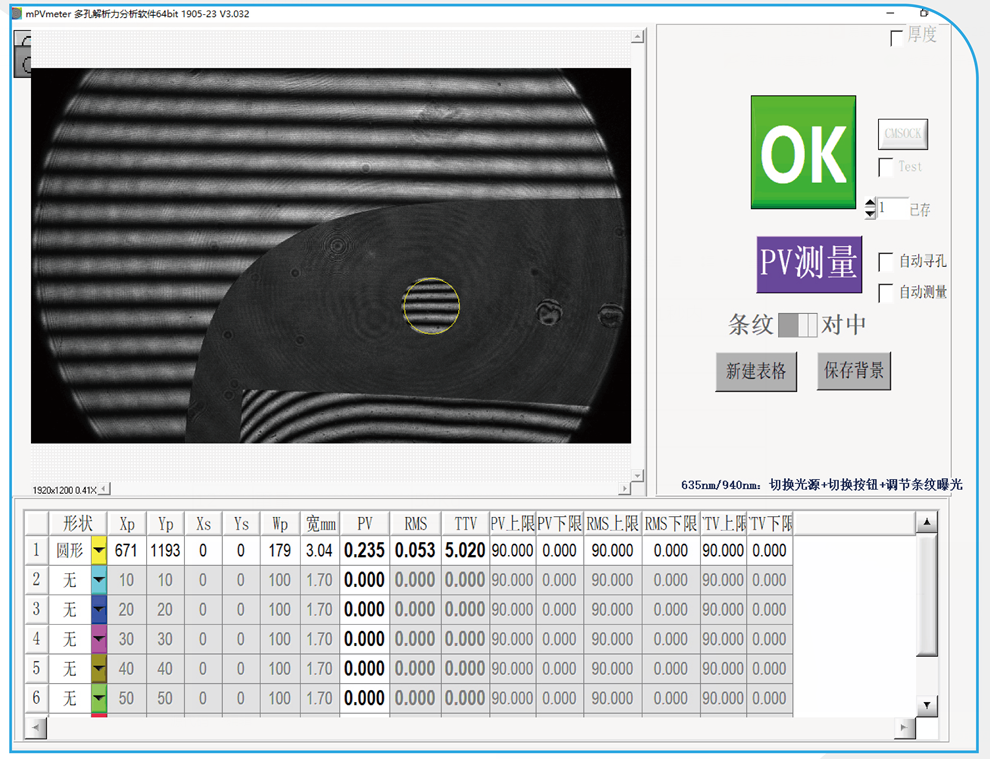
Task: Click the image view scroll-up arrow
Action: point(637,36)
